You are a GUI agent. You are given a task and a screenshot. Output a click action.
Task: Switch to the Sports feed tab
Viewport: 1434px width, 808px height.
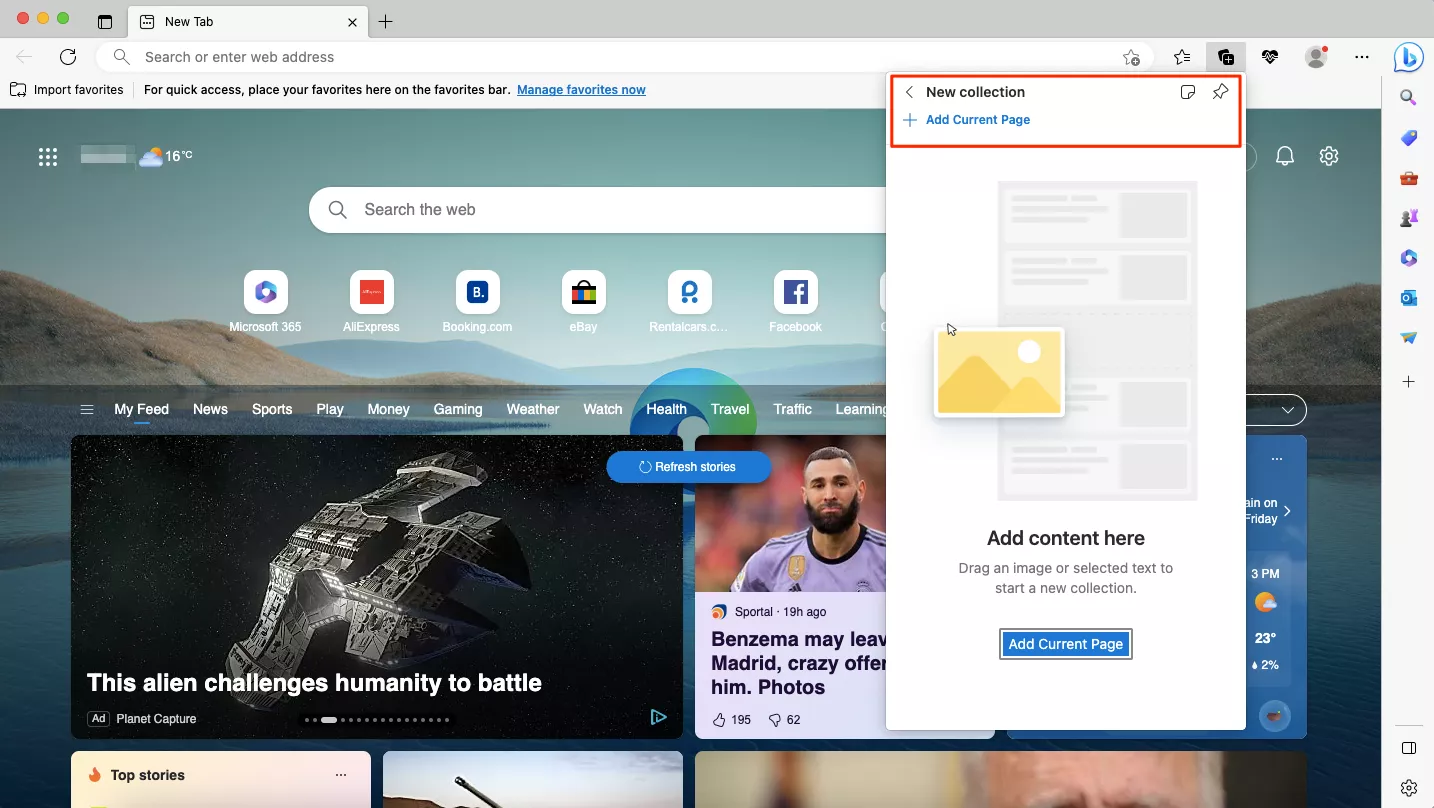coord(272,409)
